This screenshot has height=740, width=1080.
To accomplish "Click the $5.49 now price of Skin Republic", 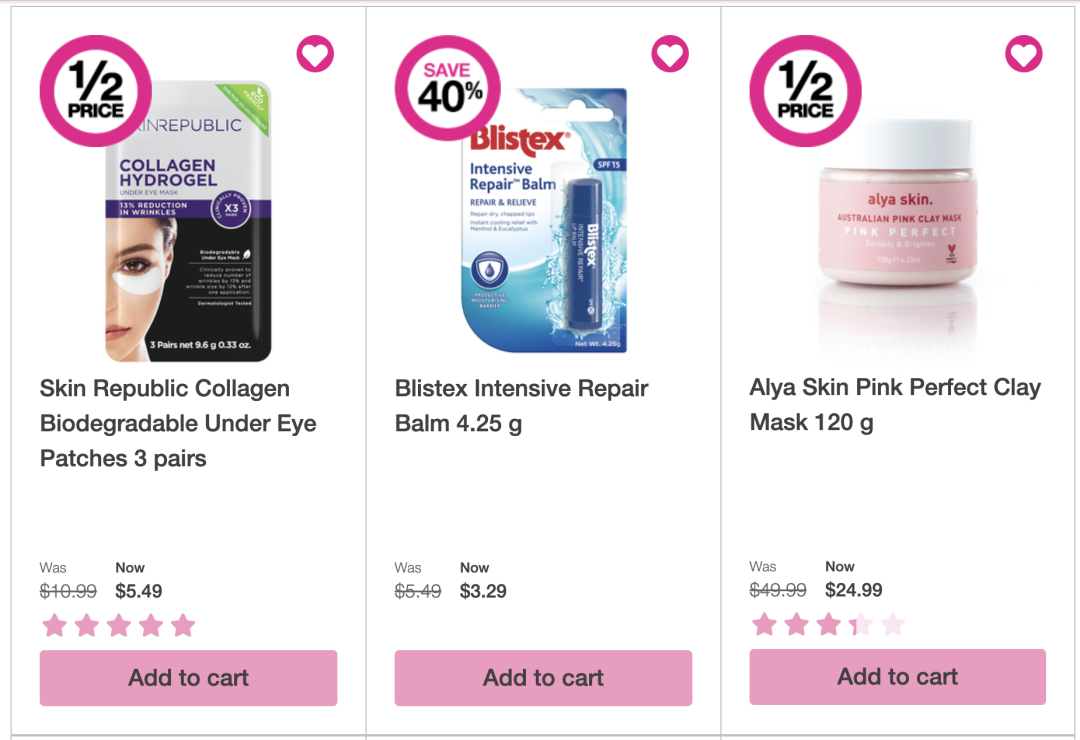I will [x=138, y=591].
